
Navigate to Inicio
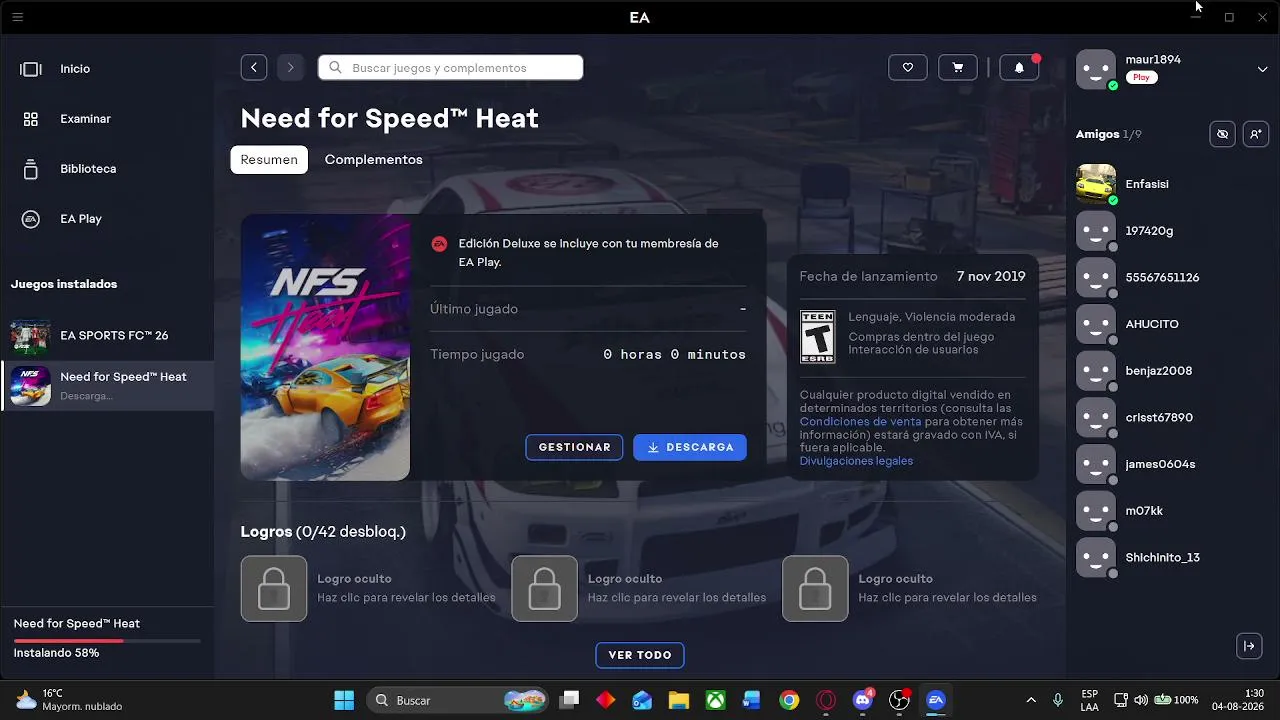coord(75,69)
